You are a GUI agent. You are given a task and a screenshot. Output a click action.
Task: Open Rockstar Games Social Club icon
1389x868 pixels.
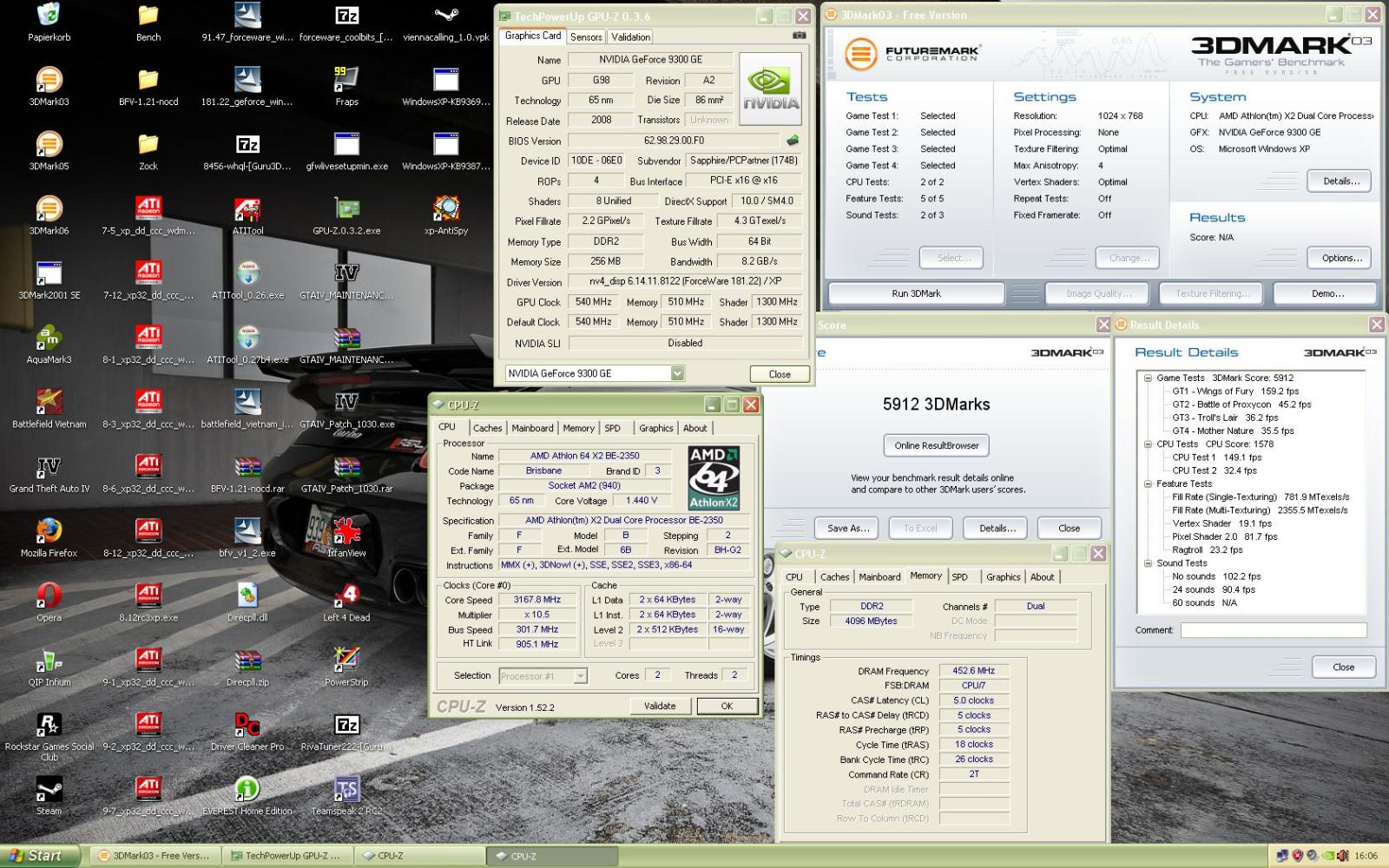tap(49, 726)
